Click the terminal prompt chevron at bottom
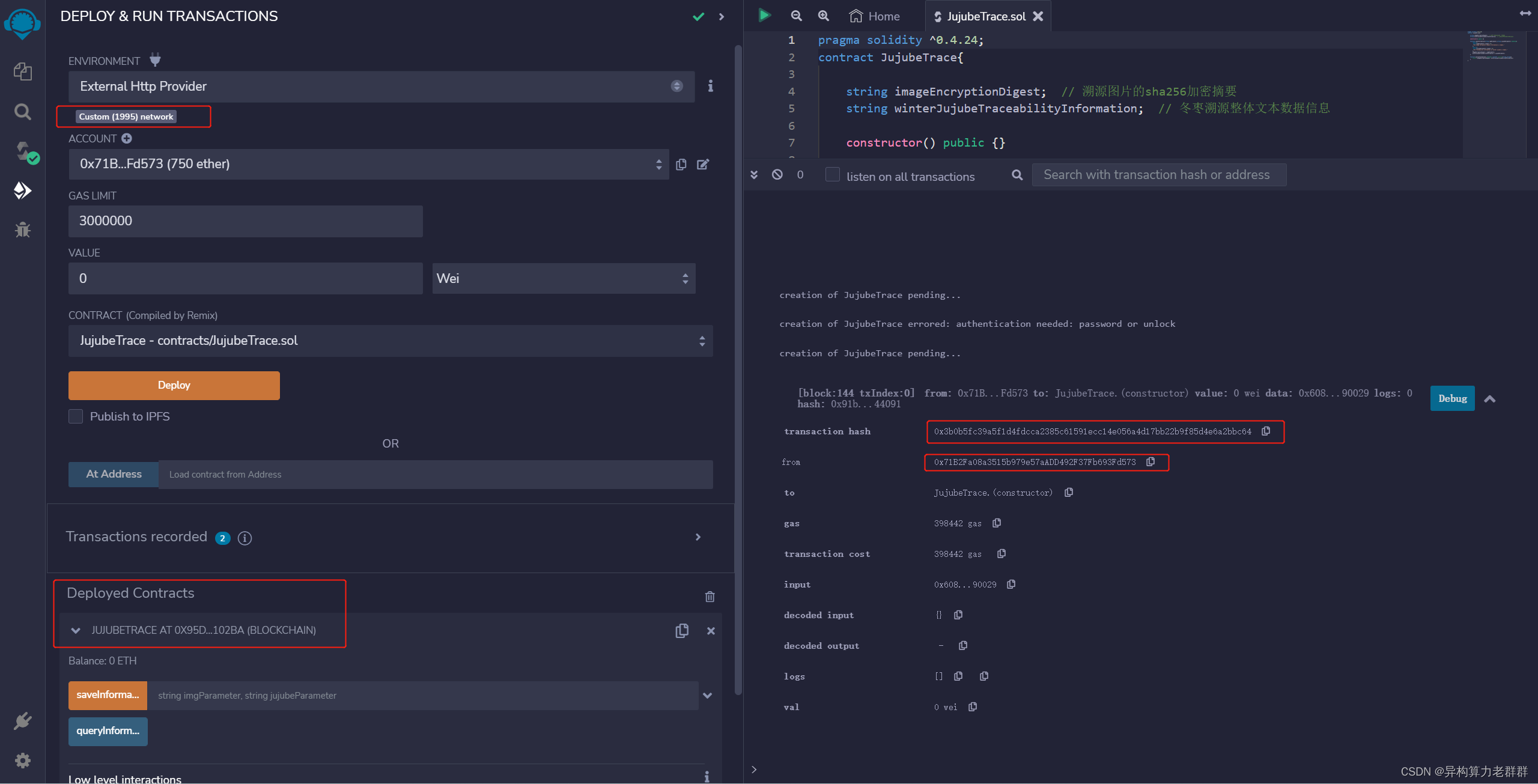The width and height of the screenshot is (1538, 784). 754,769
